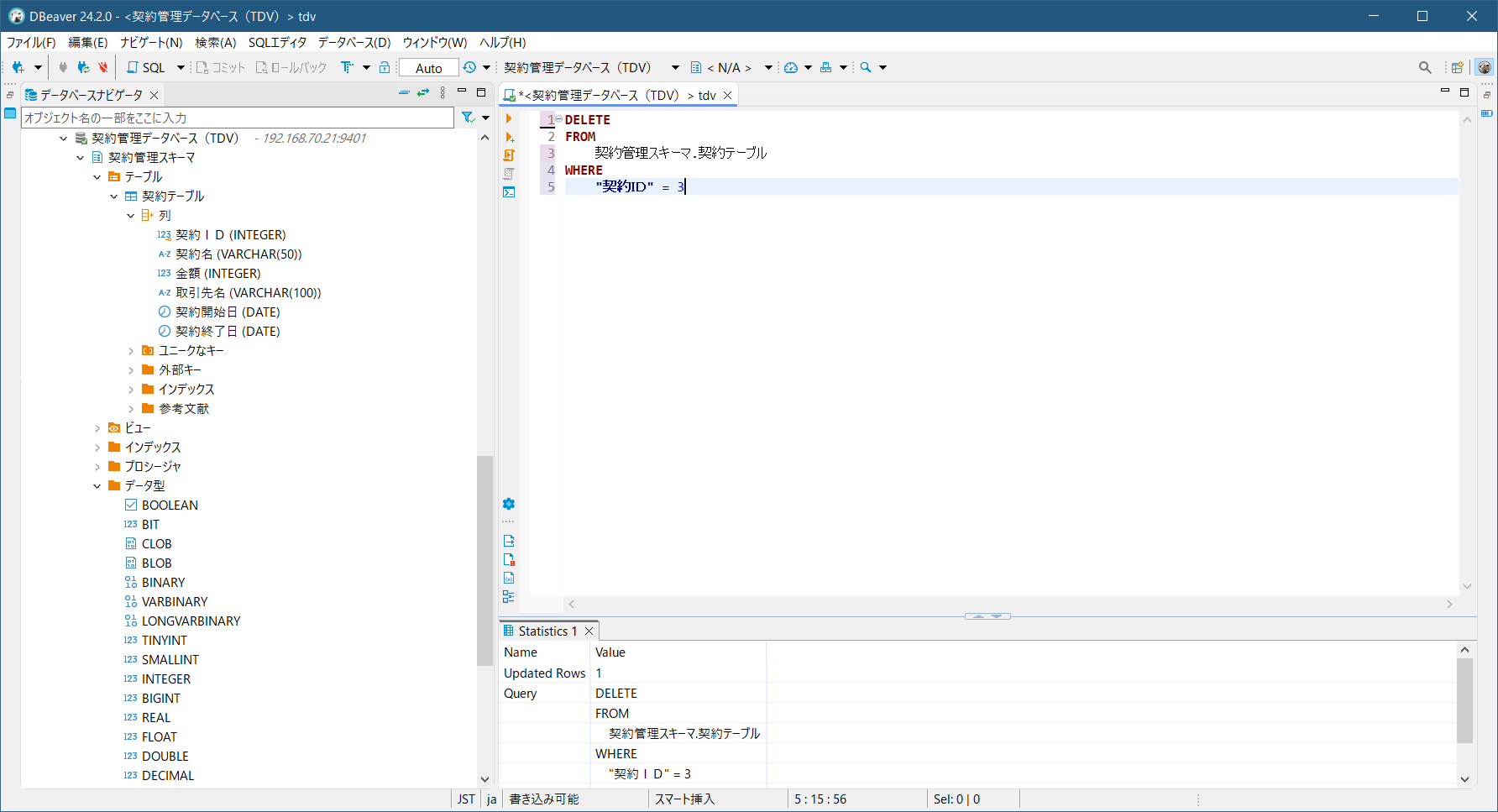1498x812 pixels.
Task: Click the magnifier quick-access search icon
Action: click(1425, 67)
